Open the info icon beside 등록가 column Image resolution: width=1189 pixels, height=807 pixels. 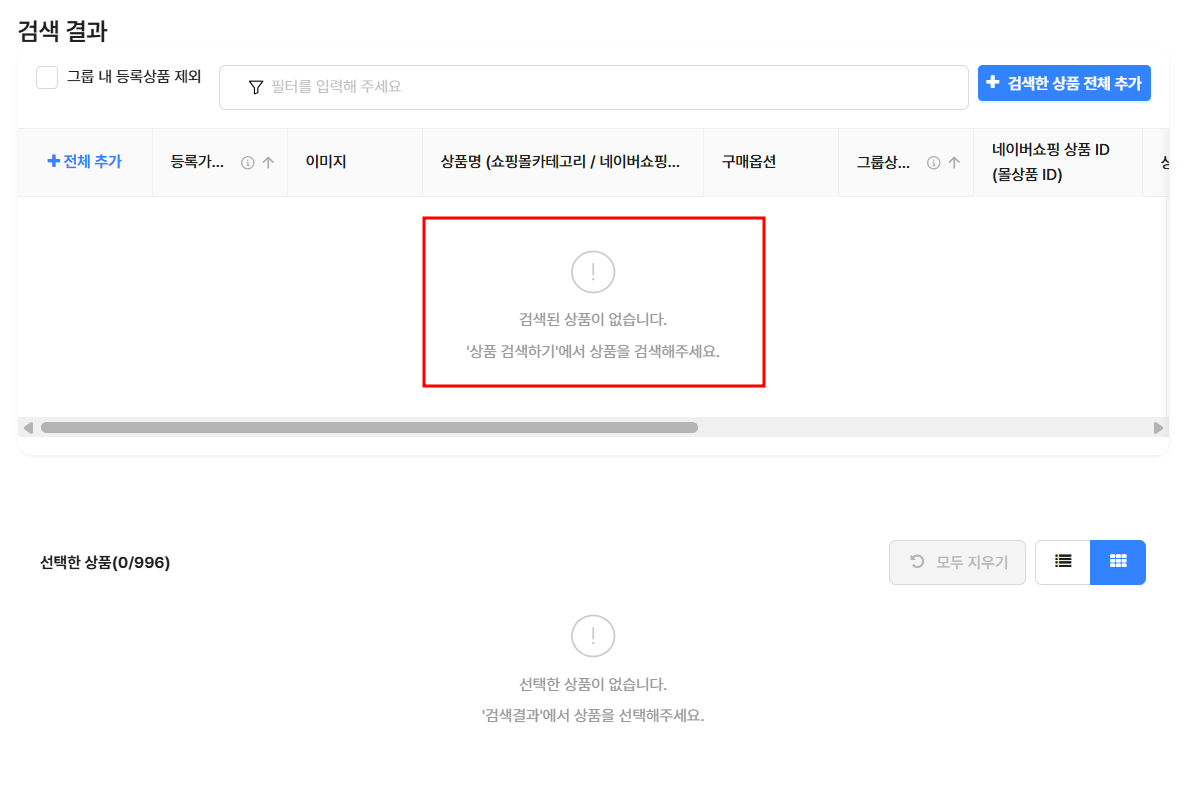(x=247, y=162)
